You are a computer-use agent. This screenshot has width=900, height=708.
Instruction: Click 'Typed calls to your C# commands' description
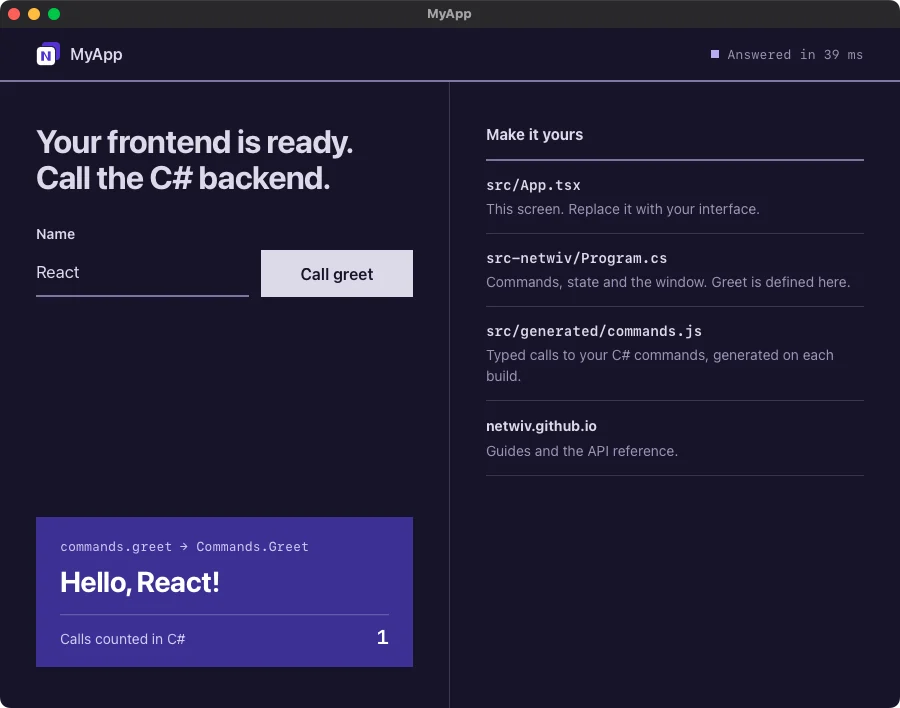pos(660,365)
